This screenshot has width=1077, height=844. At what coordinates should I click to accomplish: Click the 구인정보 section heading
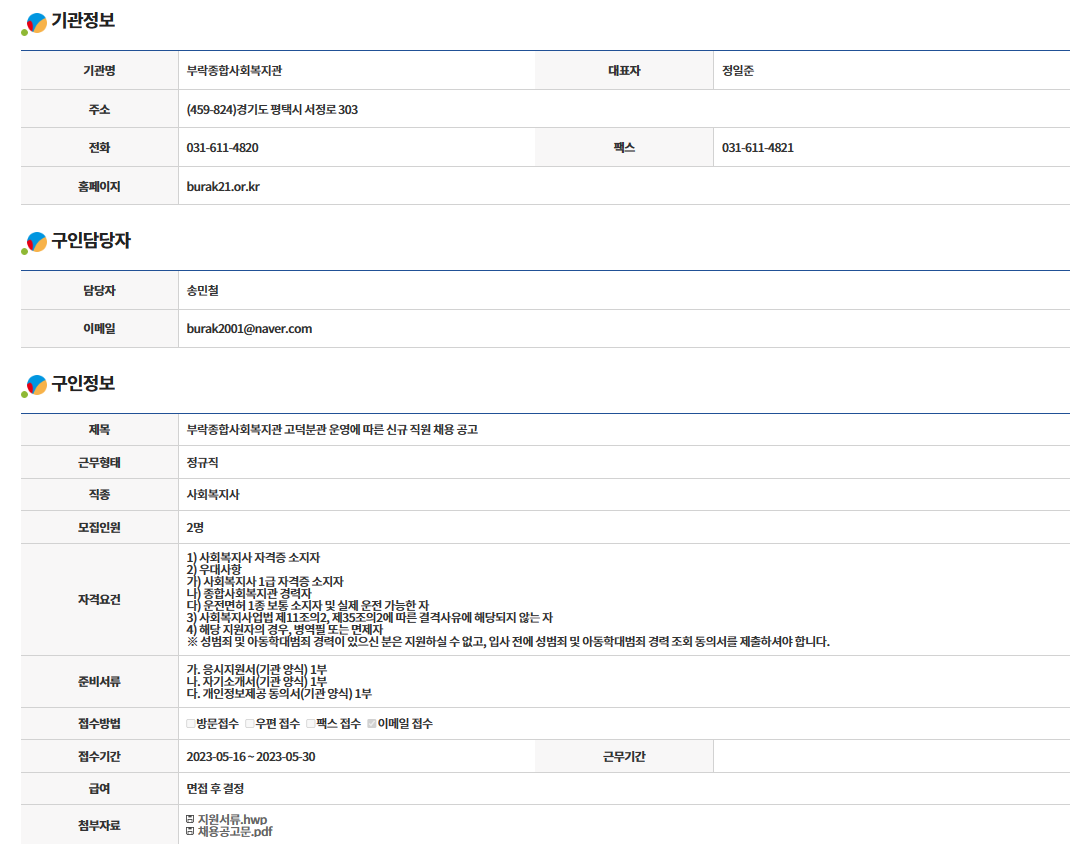point(83,383)
